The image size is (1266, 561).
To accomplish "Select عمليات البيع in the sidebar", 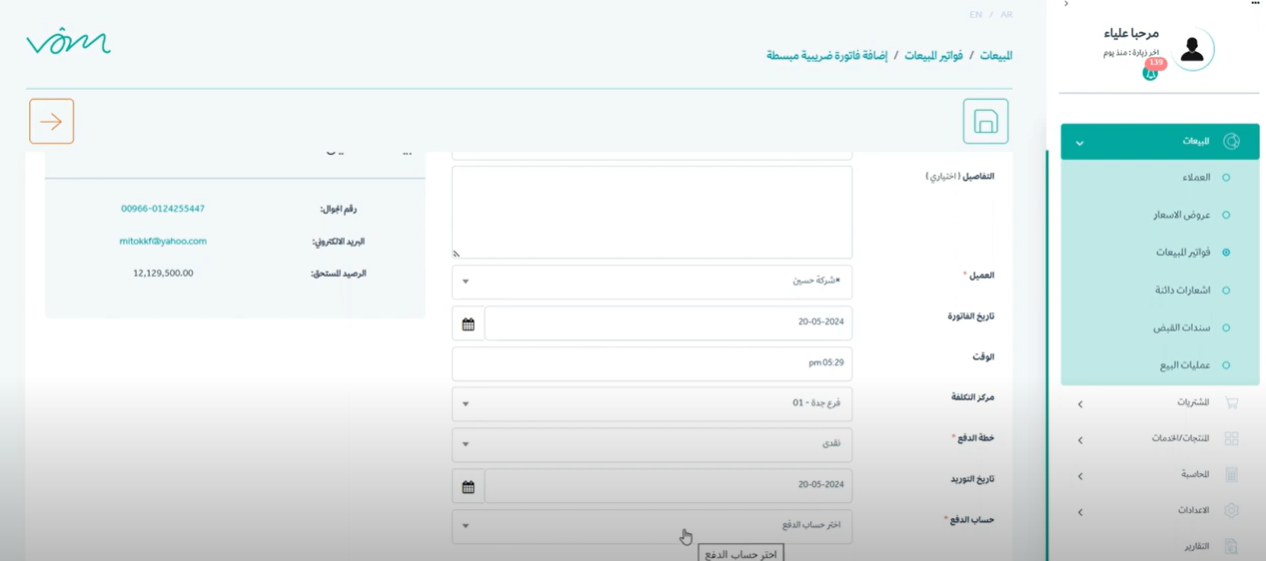I will pyautogui.click(x=1185, y=365).
